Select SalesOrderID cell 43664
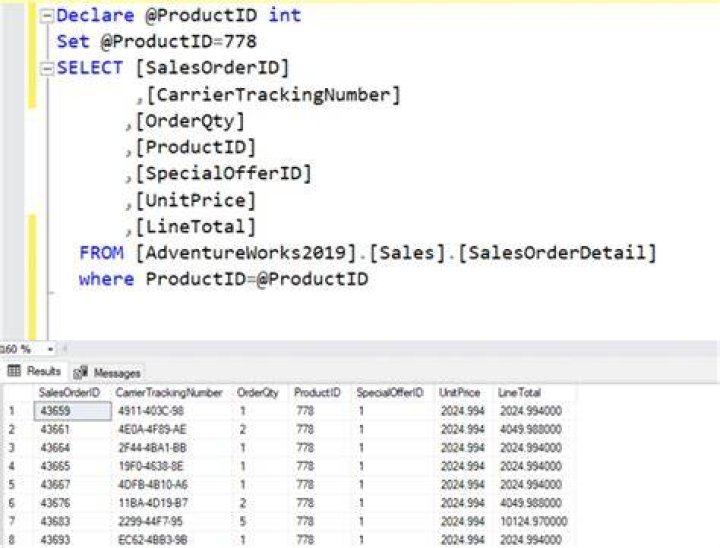 (55, 448)
